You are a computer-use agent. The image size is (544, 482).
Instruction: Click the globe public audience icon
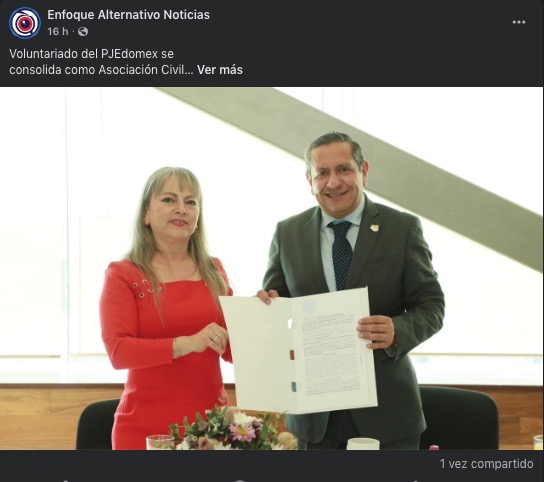83,32
